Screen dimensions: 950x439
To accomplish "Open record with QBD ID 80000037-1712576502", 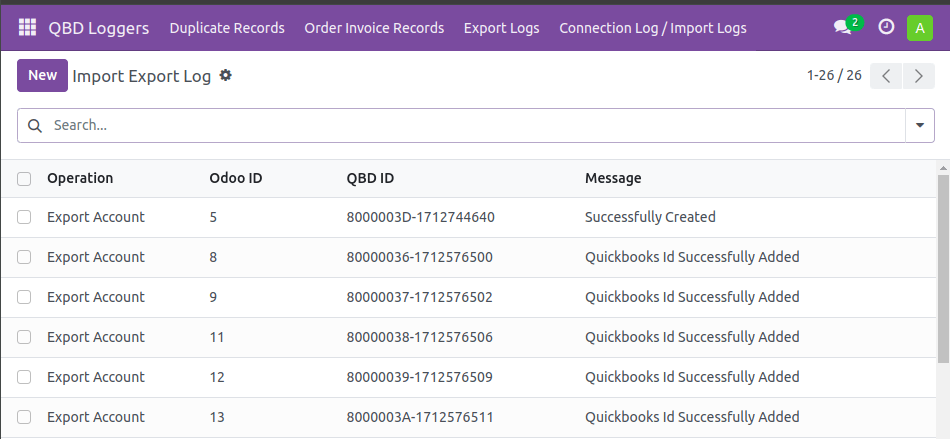I will coord(419,297).
